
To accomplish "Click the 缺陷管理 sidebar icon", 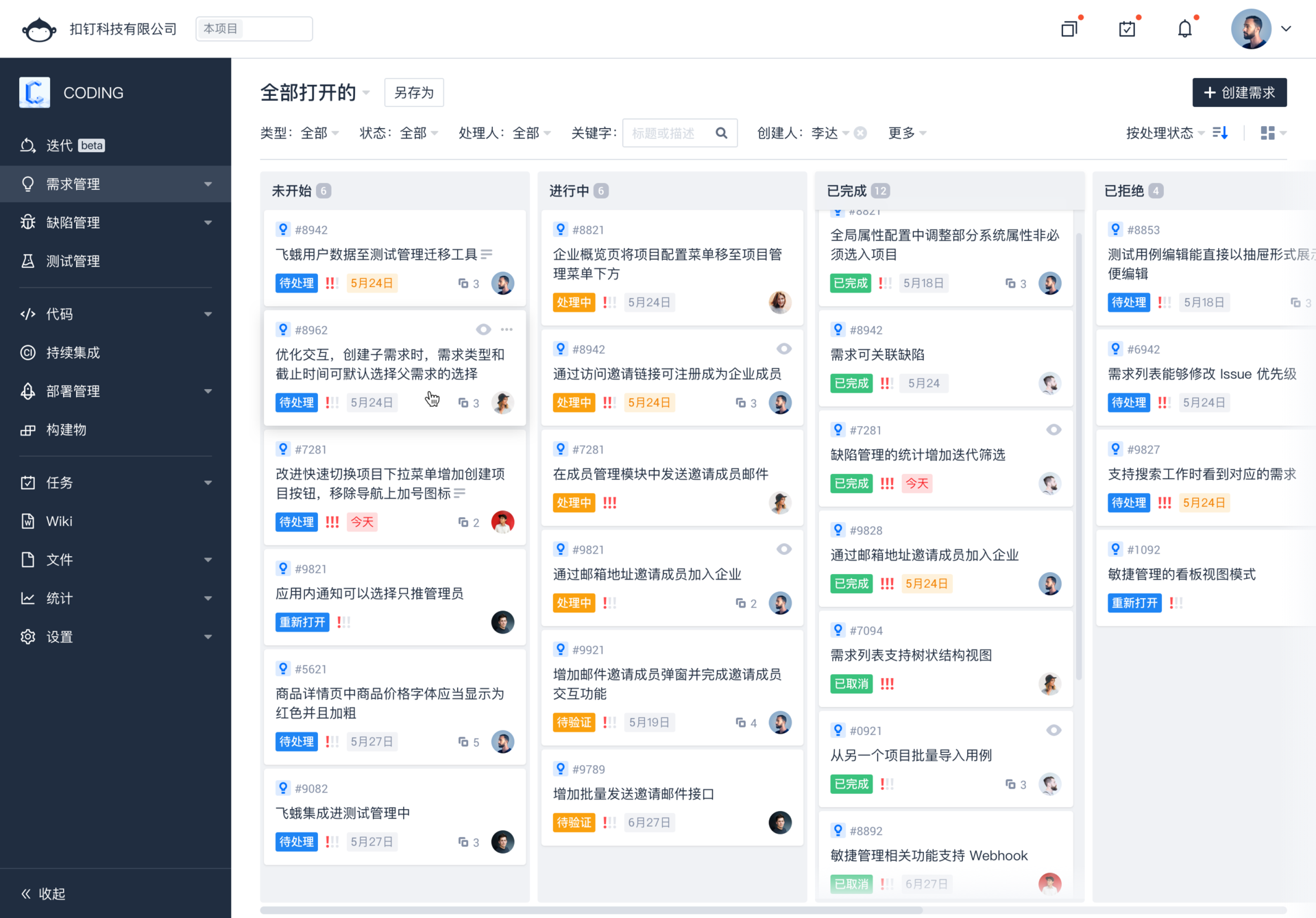I will pos(28,222).
